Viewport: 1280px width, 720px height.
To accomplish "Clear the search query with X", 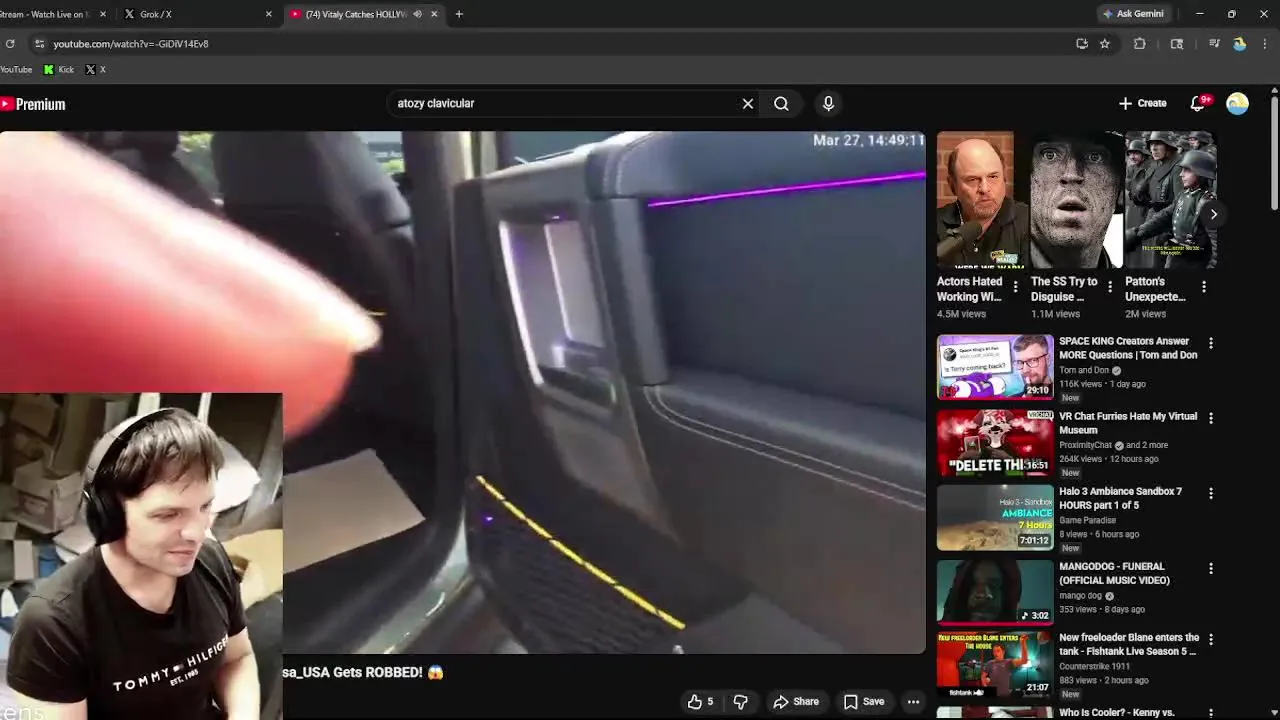I will 747,103.
